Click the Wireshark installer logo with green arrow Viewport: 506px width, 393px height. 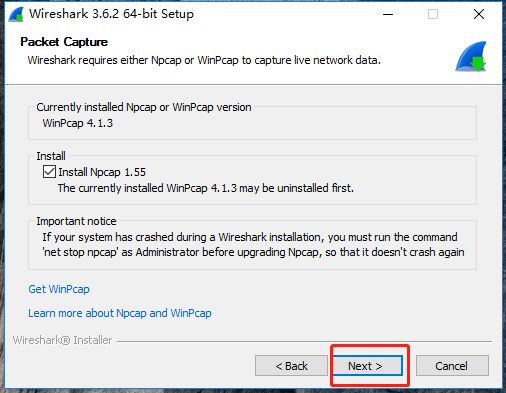click(471, 56)
